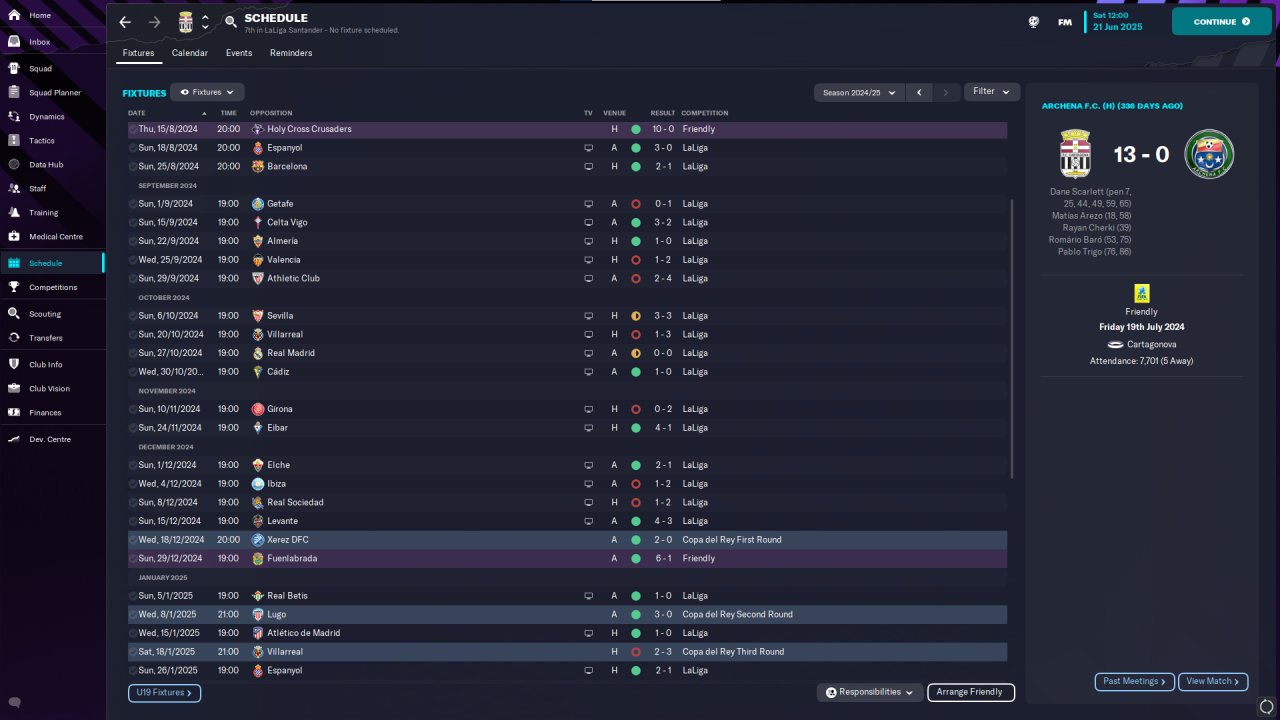Click the Real Madrid club badge

(x=258, y=353)
